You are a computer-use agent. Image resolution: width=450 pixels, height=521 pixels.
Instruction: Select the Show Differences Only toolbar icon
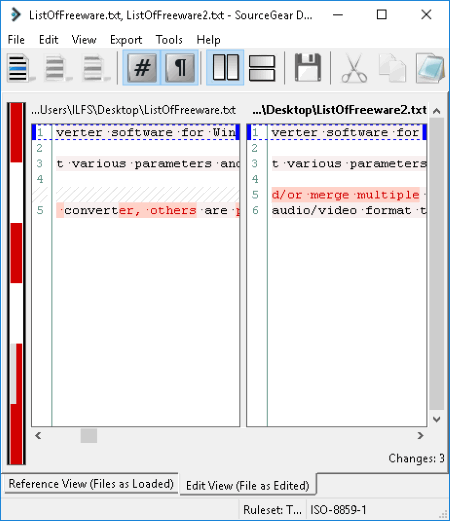[x=58, y=68]
